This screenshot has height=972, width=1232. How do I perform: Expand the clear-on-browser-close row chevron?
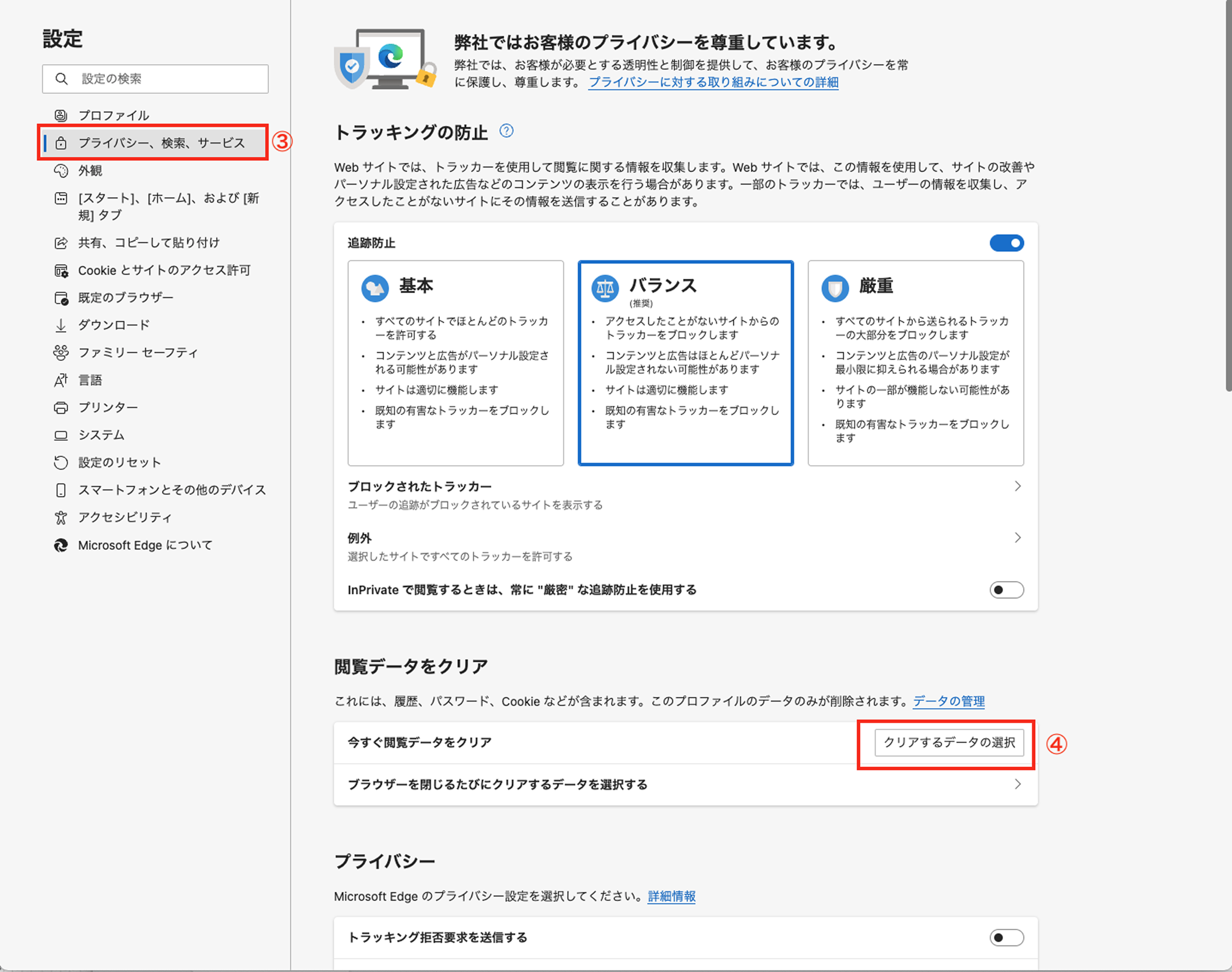tap(1017, 785)
